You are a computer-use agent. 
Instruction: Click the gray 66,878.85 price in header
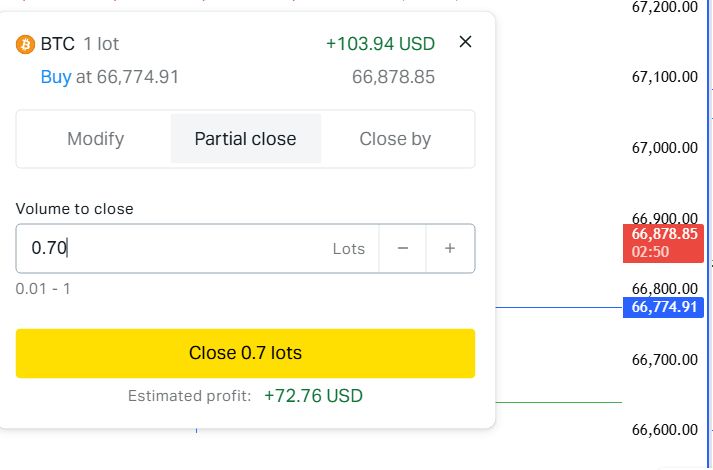pos(393,77)
